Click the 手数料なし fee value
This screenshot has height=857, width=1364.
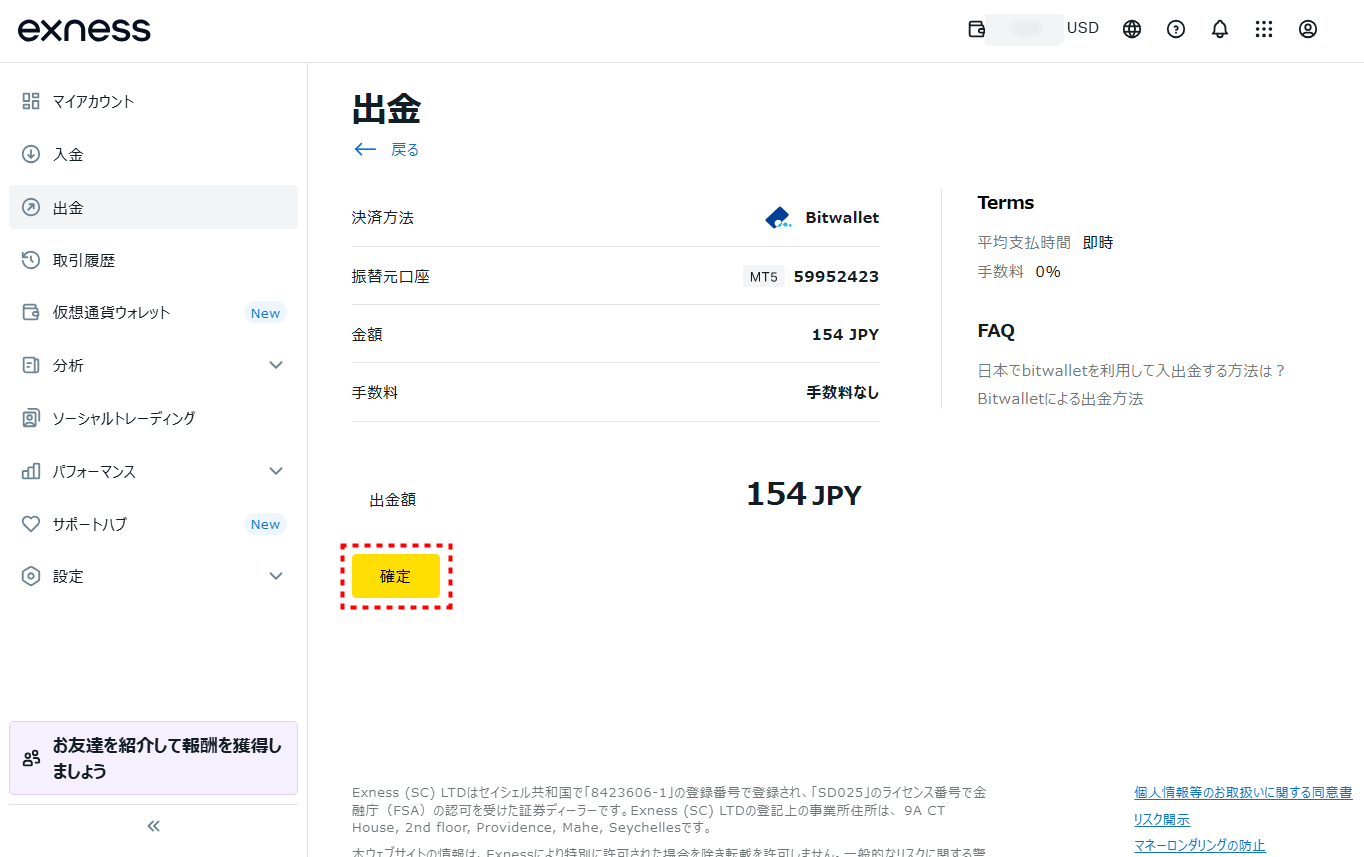coord(843,392)
